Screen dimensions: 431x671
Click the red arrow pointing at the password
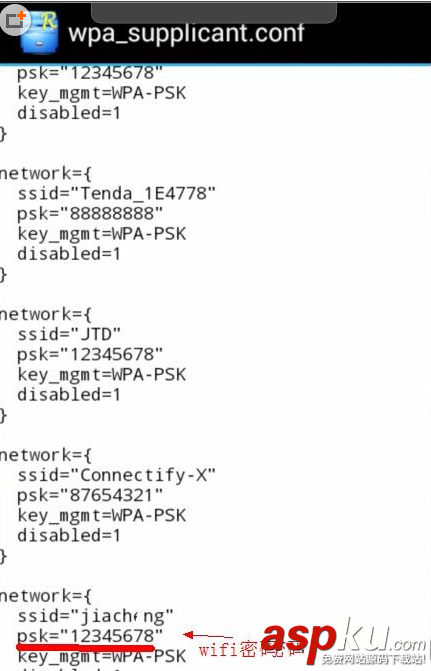[x=208, y=635]
